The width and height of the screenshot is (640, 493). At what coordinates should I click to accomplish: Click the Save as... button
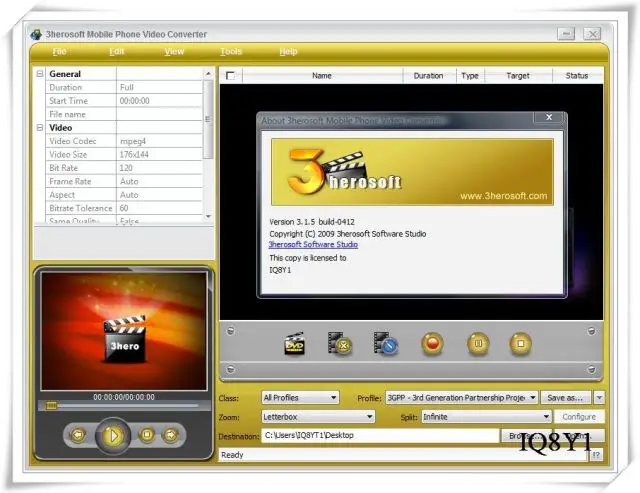pos(567,398)
